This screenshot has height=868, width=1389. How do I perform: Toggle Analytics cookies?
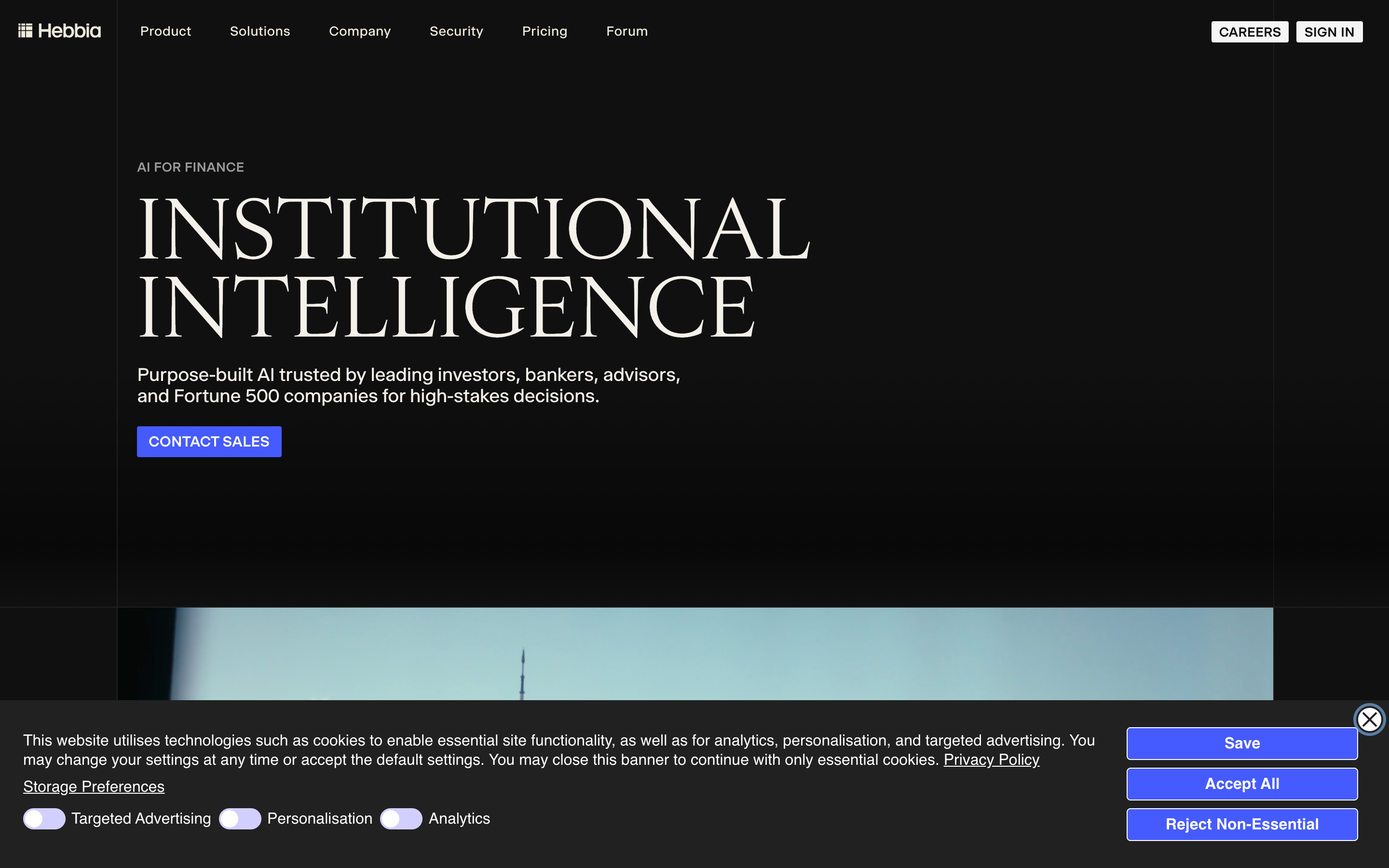401,819
